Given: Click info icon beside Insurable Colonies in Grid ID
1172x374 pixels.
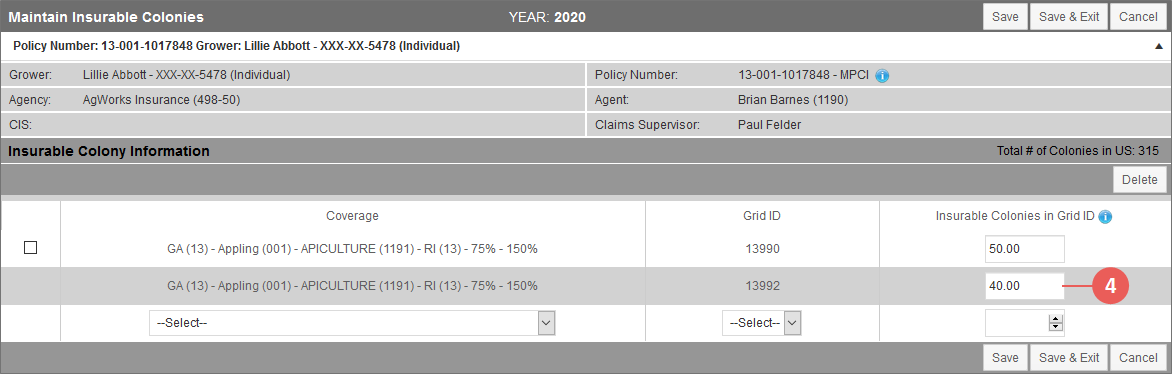Looking at the screenshot, I should [x=1105, y=216].
